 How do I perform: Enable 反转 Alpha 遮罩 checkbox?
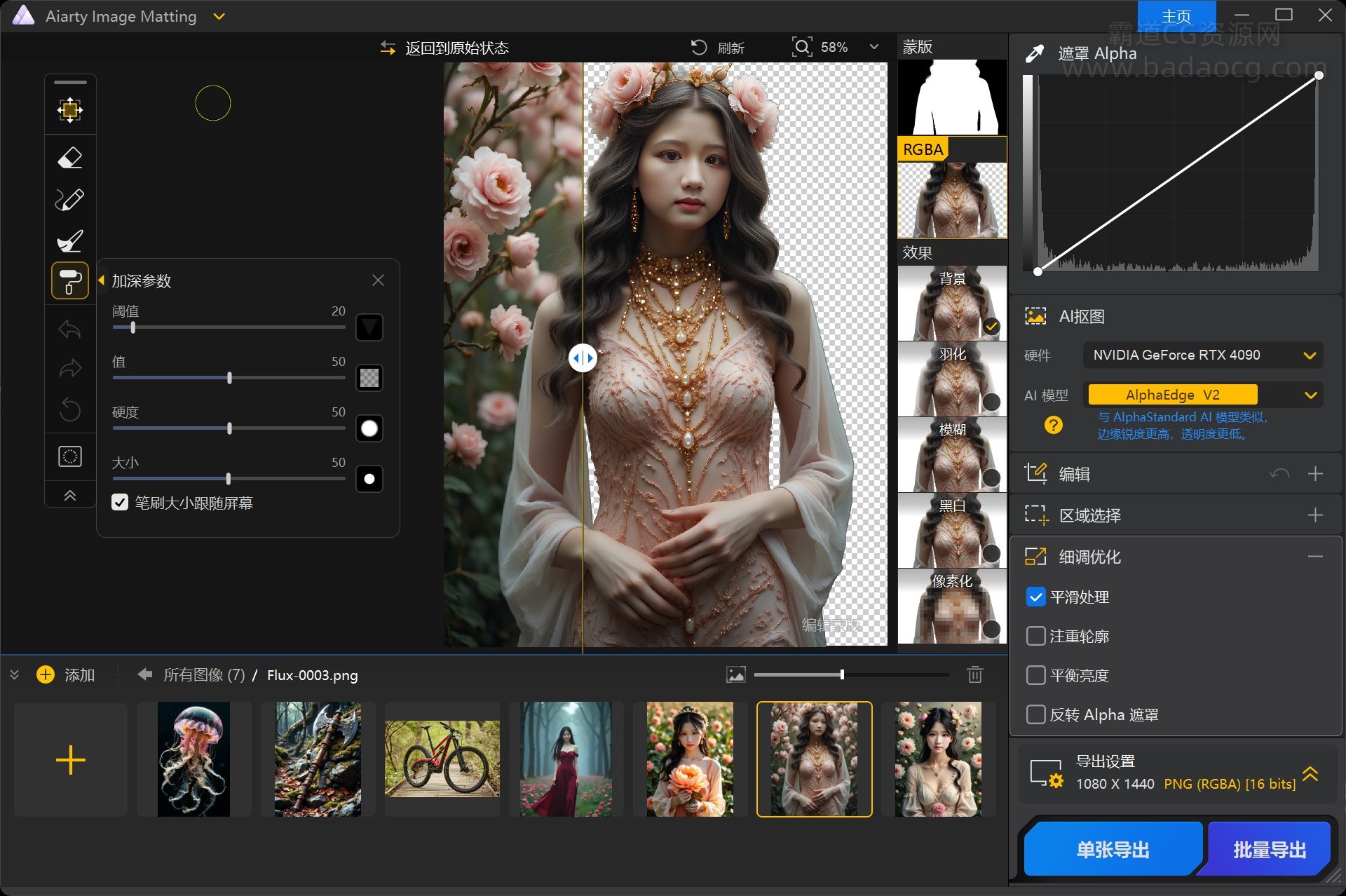pyautogui.click(x=1035, y=715)
